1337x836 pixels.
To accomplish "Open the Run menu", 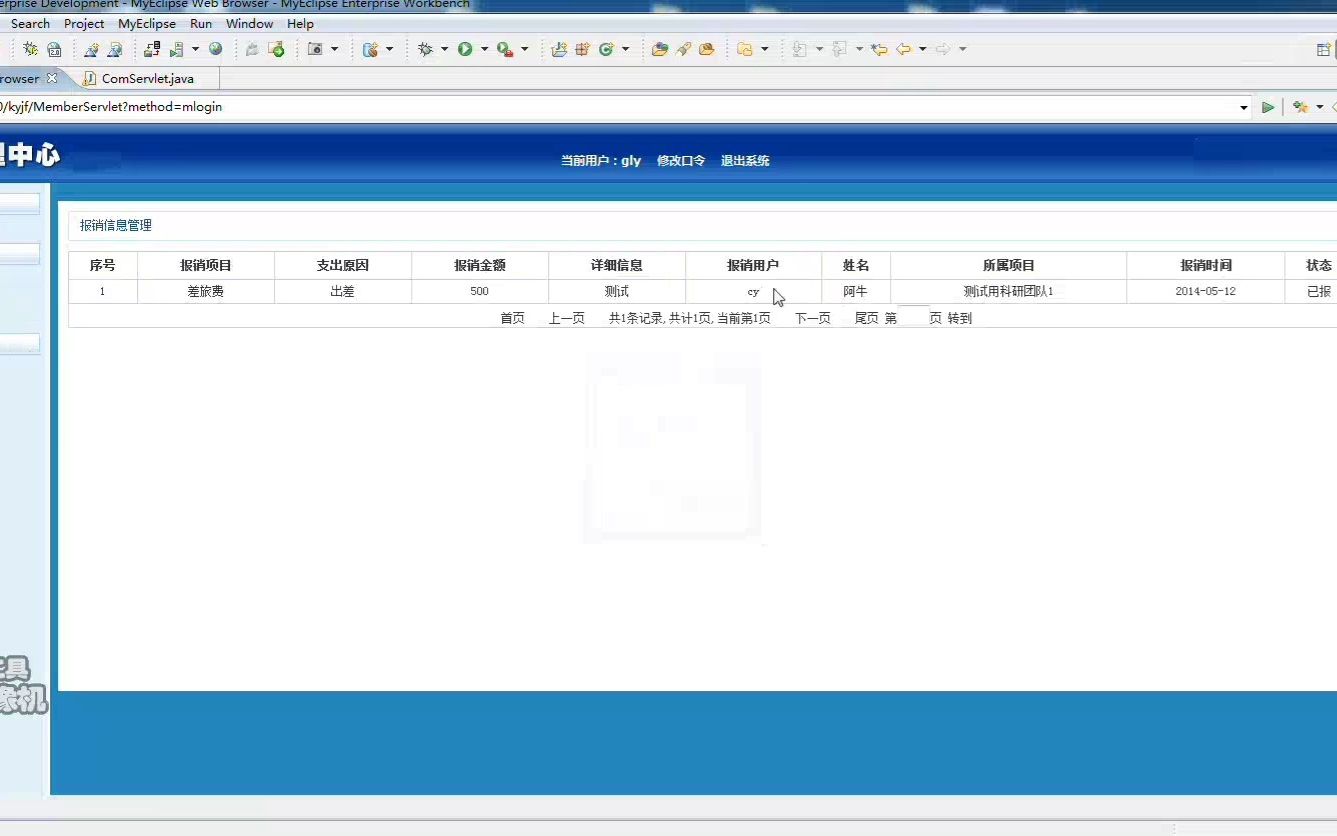I will point(201,24).
